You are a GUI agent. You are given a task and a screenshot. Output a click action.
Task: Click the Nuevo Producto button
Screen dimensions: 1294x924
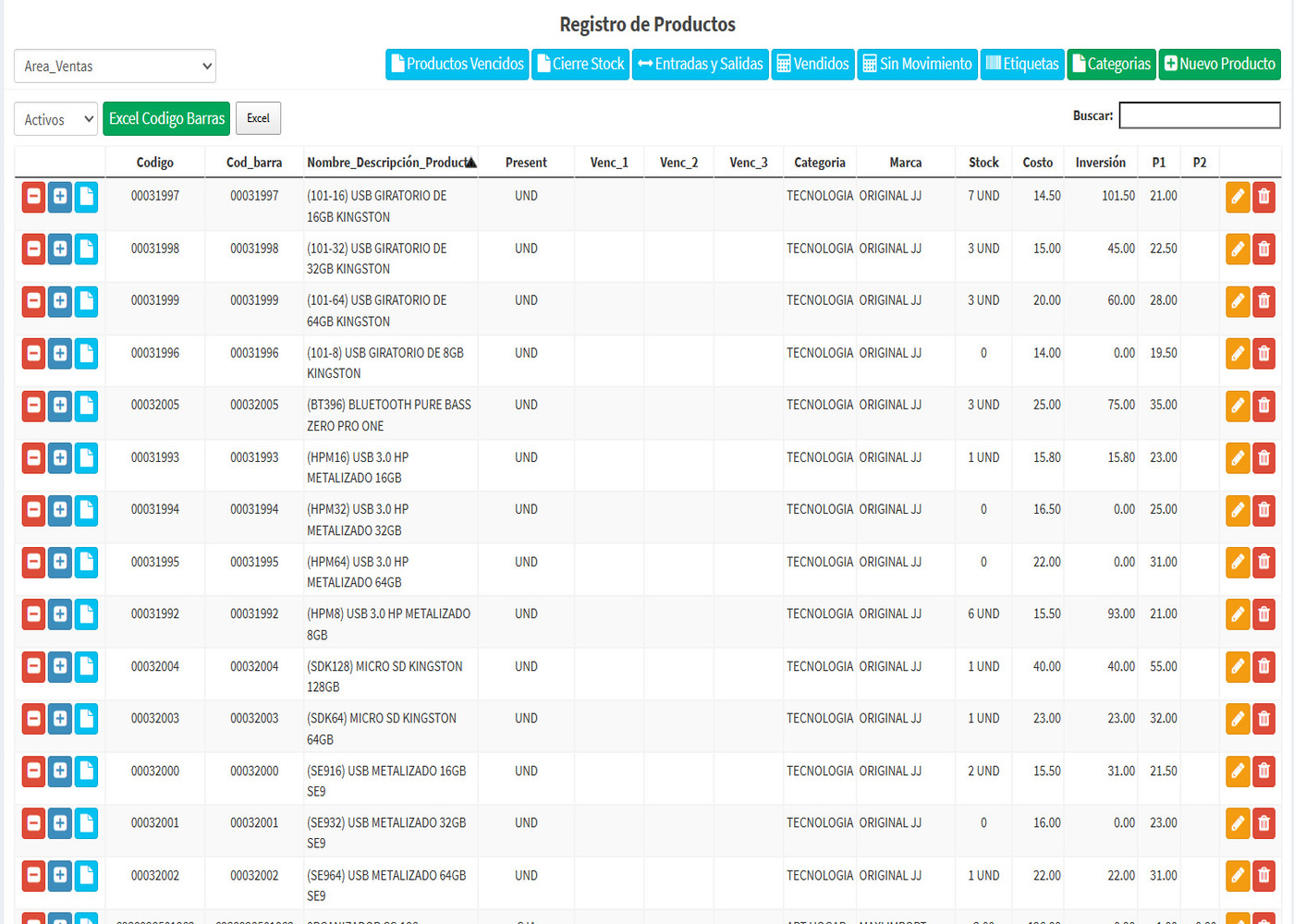click(x=1219, y=64)
